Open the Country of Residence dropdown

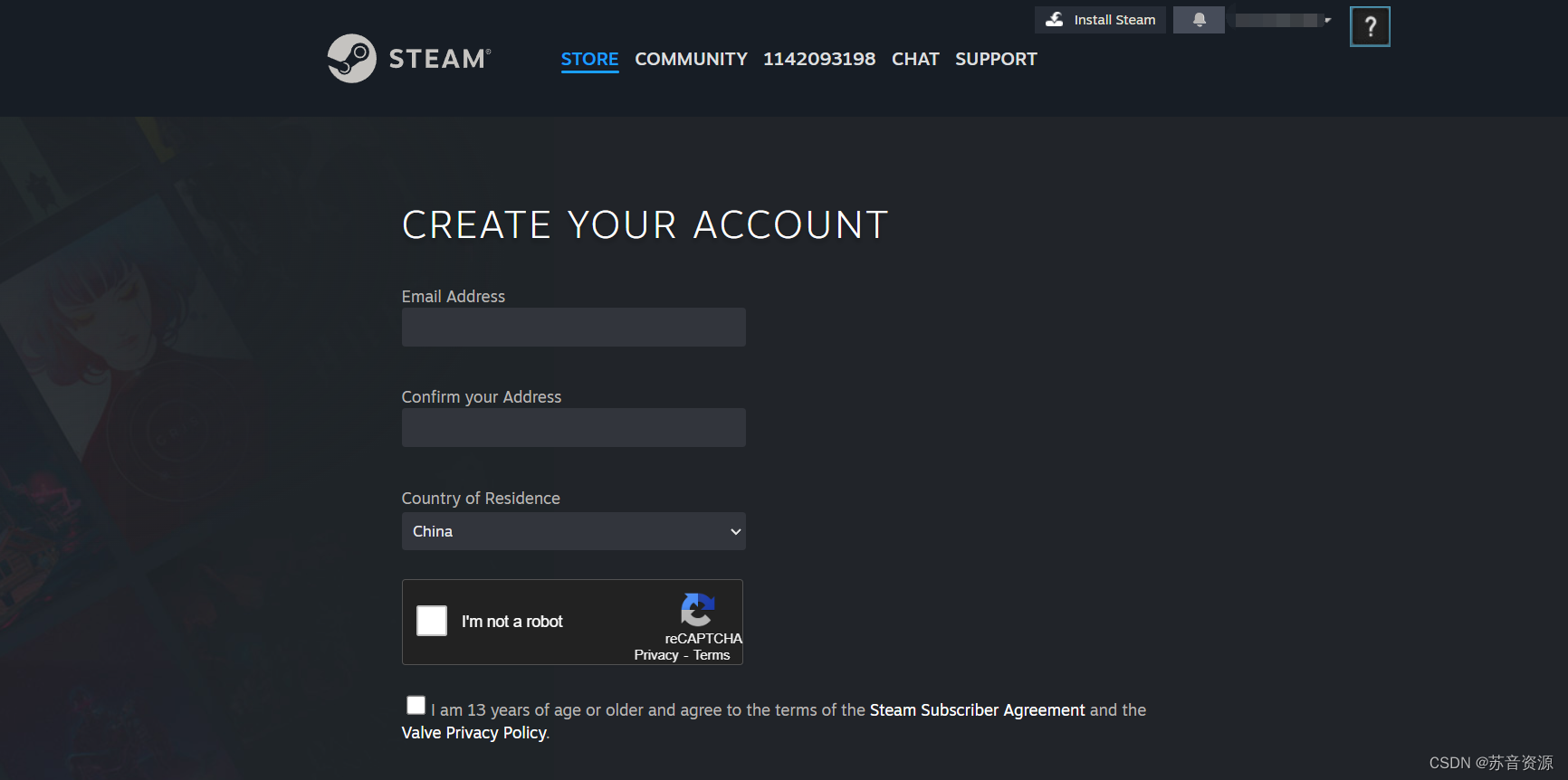[x=574, y=531]
